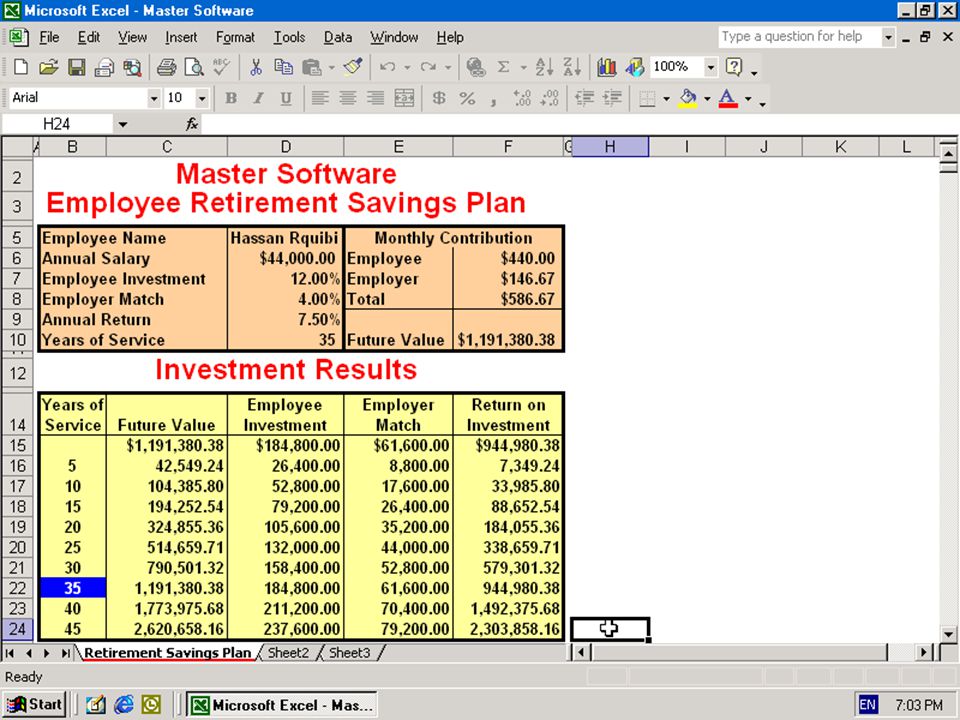Click the Excel Help question icon
The image size is (960, 720).
pos(733,67)
